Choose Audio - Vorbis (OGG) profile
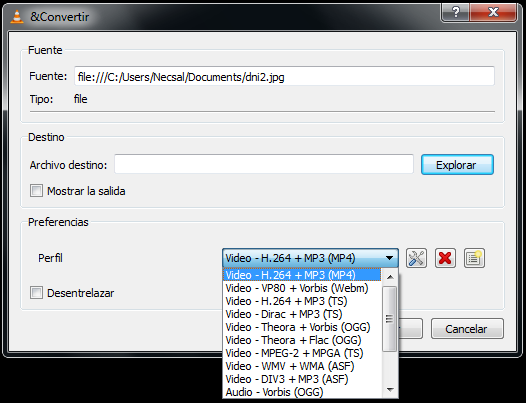Viewport: 526px width, 403px height. coord(302,392)
